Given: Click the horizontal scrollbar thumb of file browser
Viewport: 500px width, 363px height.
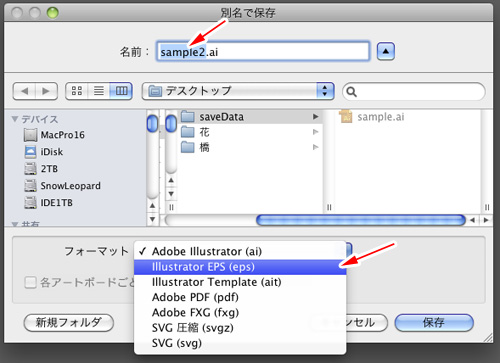Looking at the screenshot, I should click(361, 220).
